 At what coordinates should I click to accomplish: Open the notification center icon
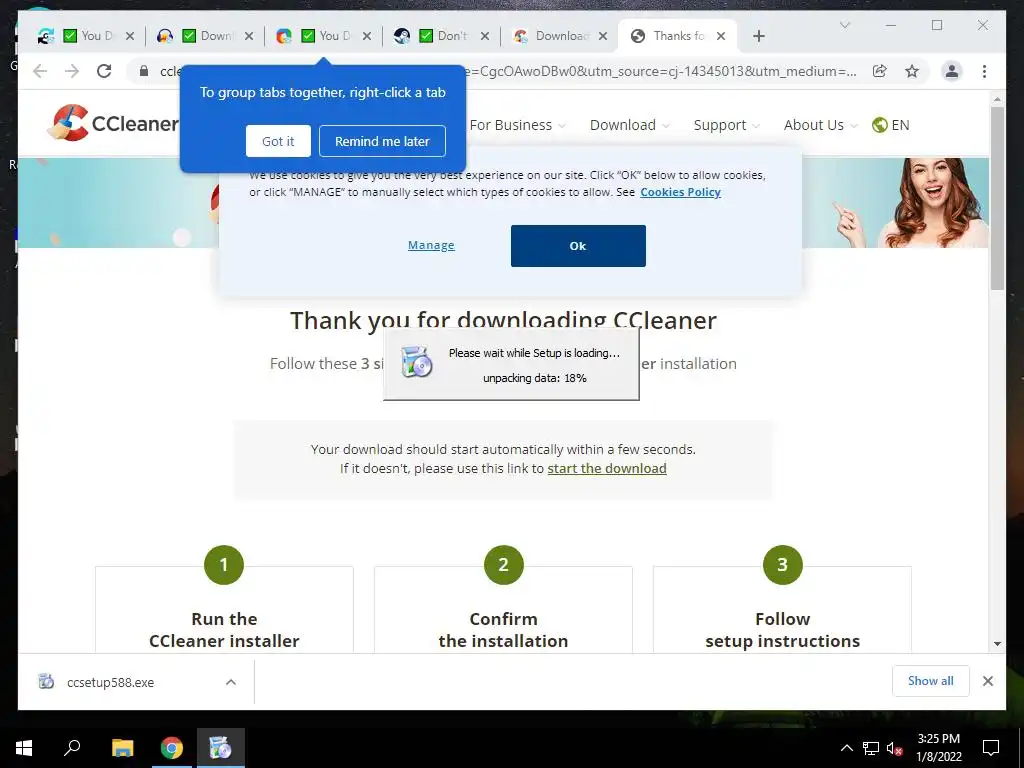pyautogui.click(x=991, y=748)
